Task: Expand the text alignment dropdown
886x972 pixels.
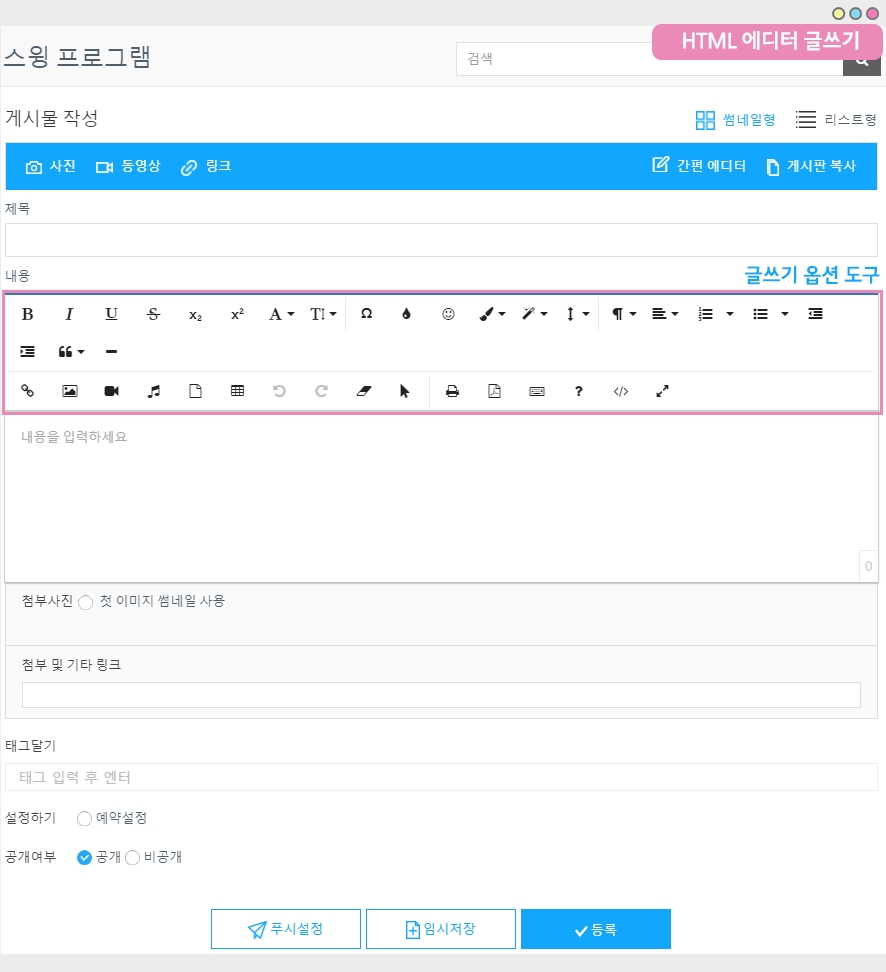Action: pos(665,314)
